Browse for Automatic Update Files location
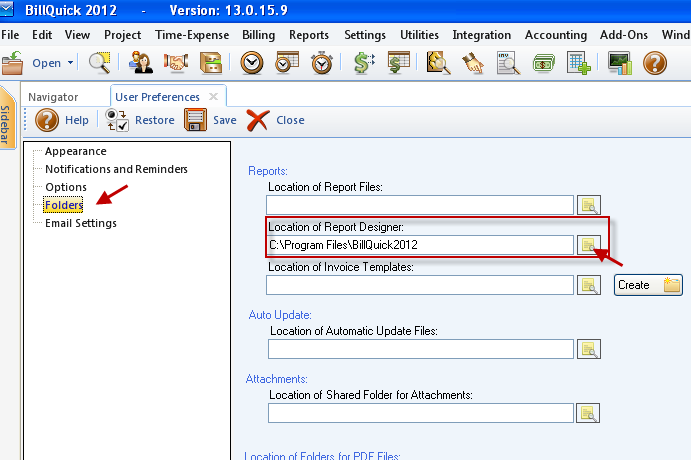Screen dimensions: 691x460 coord(589,349)
